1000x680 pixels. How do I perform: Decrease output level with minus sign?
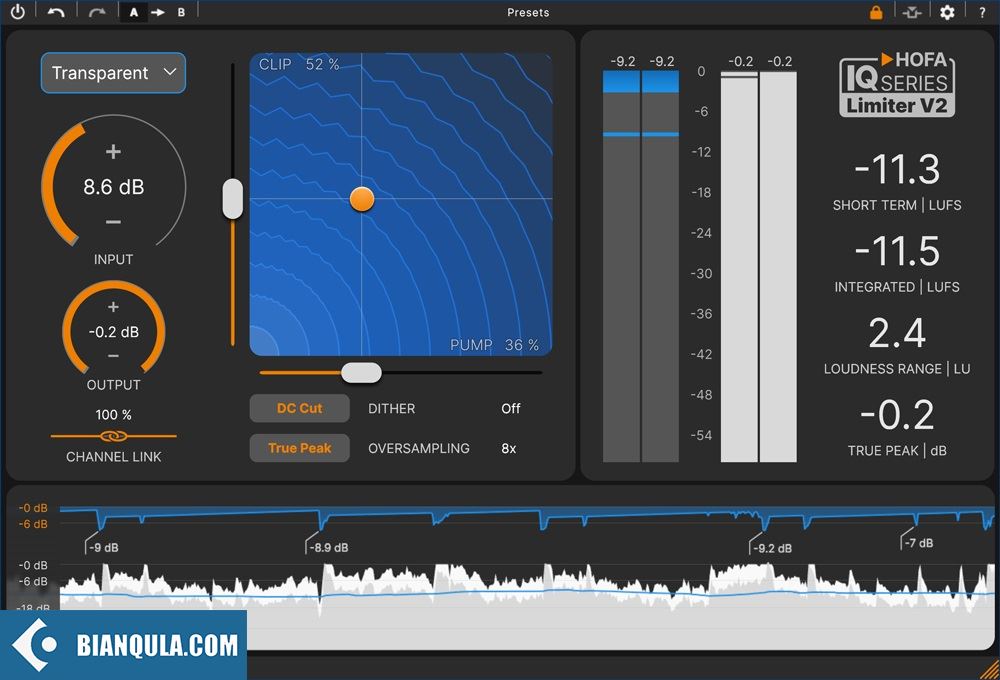[113, 355]
